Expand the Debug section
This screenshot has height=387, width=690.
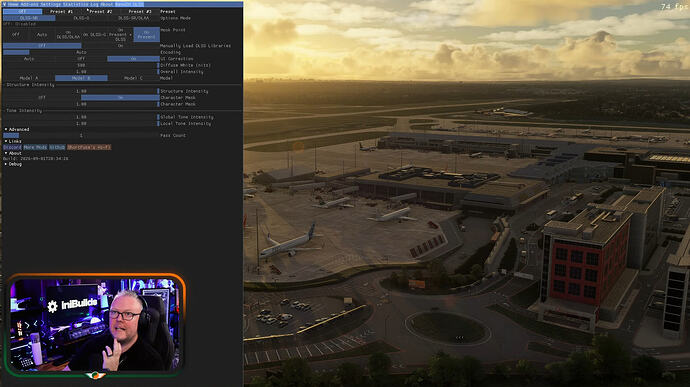click(13, 164)
